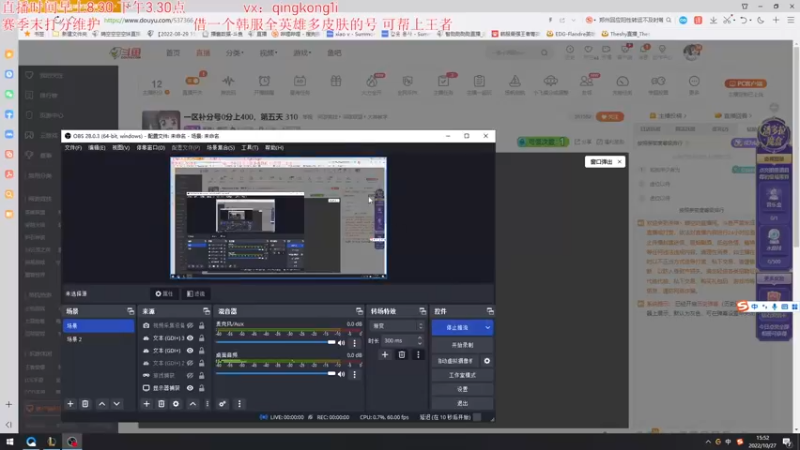The image size is (800, 450).
Task: Open advanced audio properties gears icon
Action: 222,404
